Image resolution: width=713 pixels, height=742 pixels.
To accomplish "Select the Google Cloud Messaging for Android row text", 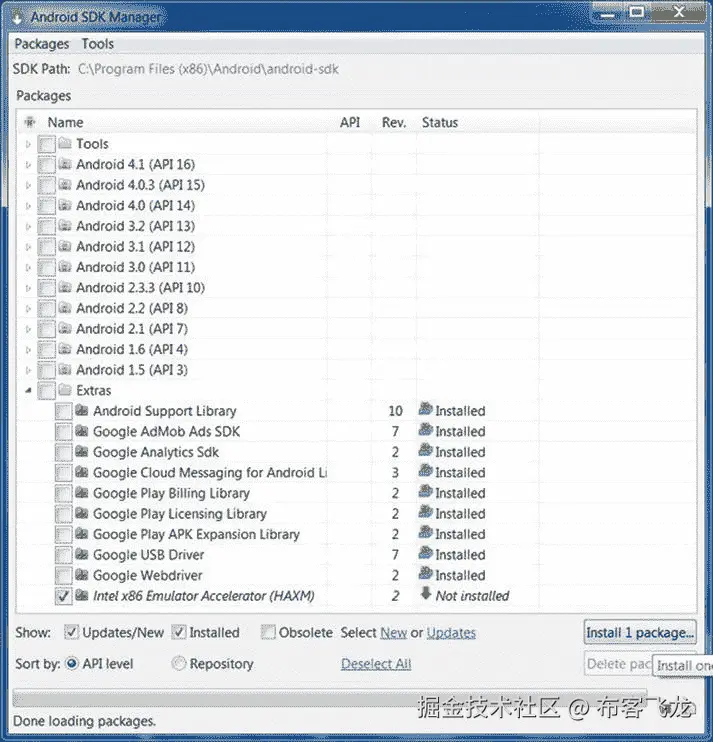I will (x=210, y=473).
